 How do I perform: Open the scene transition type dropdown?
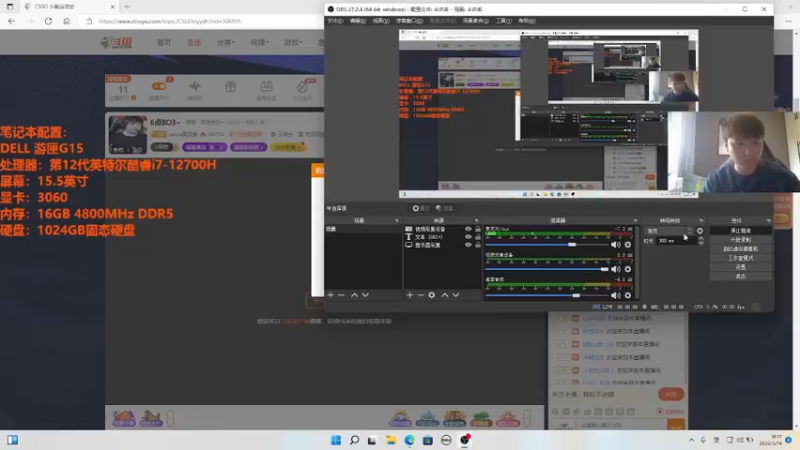click(x=669, y=231)
